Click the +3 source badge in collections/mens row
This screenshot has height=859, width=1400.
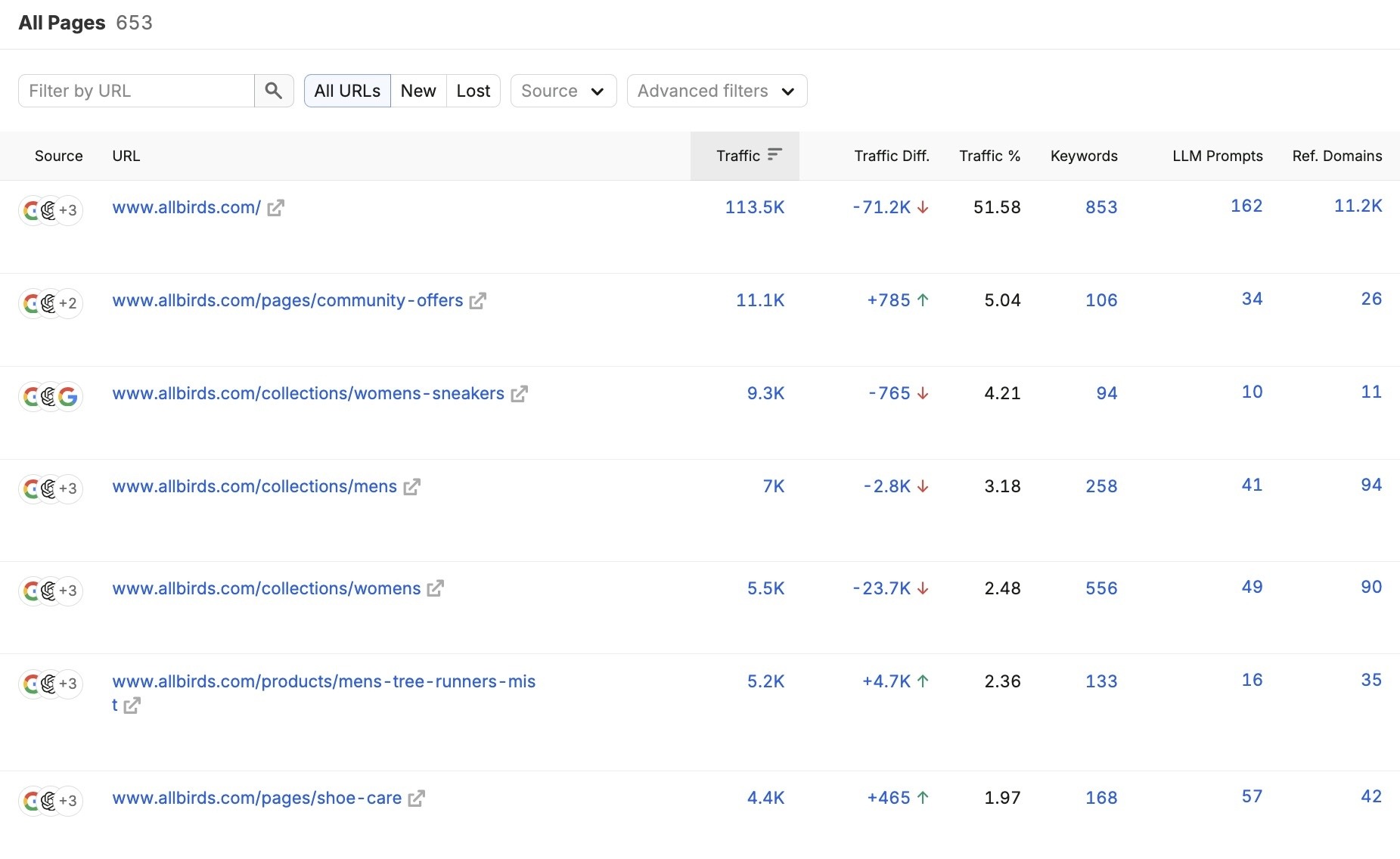pyautogui.click(x=68, y=488)
